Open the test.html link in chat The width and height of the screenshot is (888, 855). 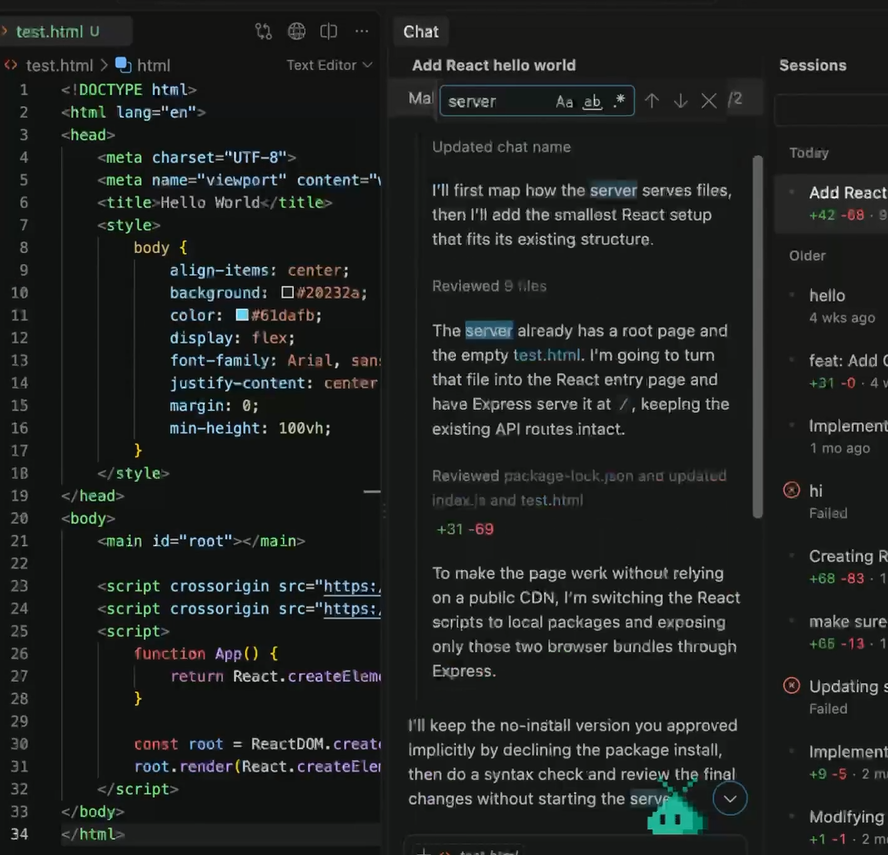(x=546, y=355)
